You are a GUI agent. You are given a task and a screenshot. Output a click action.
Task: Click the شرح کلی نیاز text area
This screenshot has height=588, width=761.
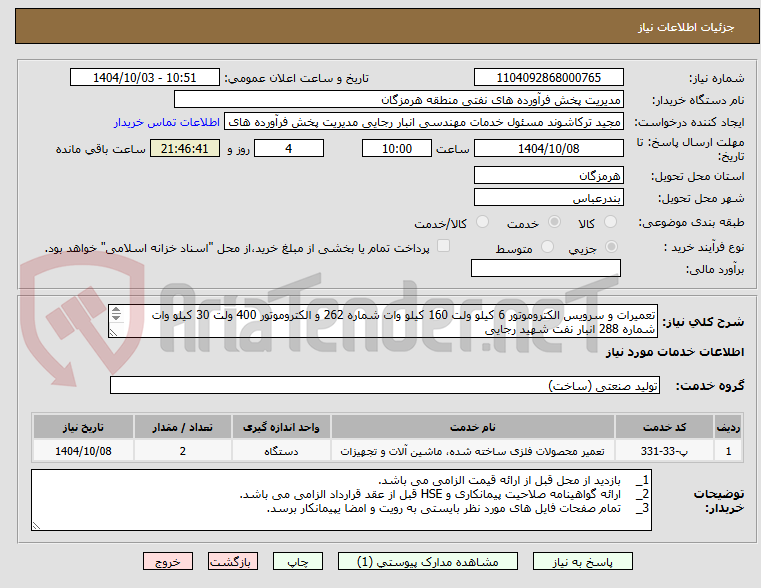click(x=383, y=322)
